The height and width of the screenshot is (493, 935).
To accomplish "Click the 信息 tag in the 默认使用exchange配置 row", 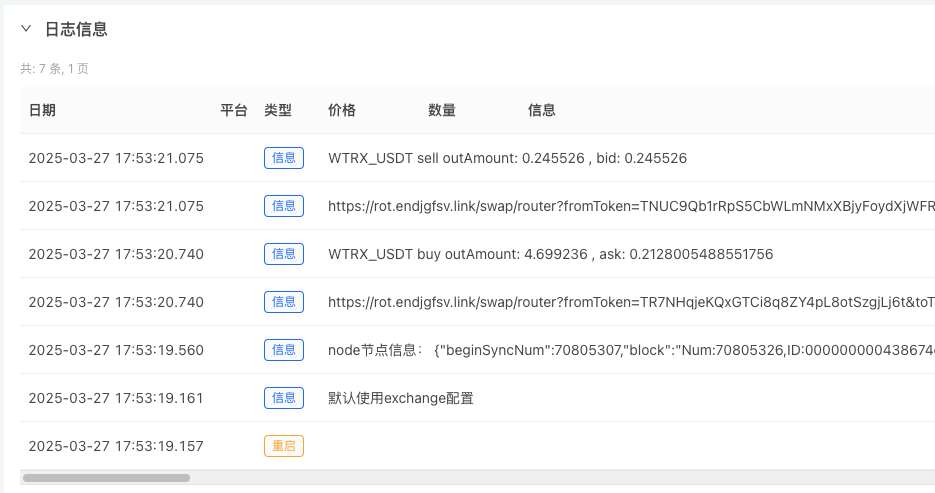I will click(284, 398).
